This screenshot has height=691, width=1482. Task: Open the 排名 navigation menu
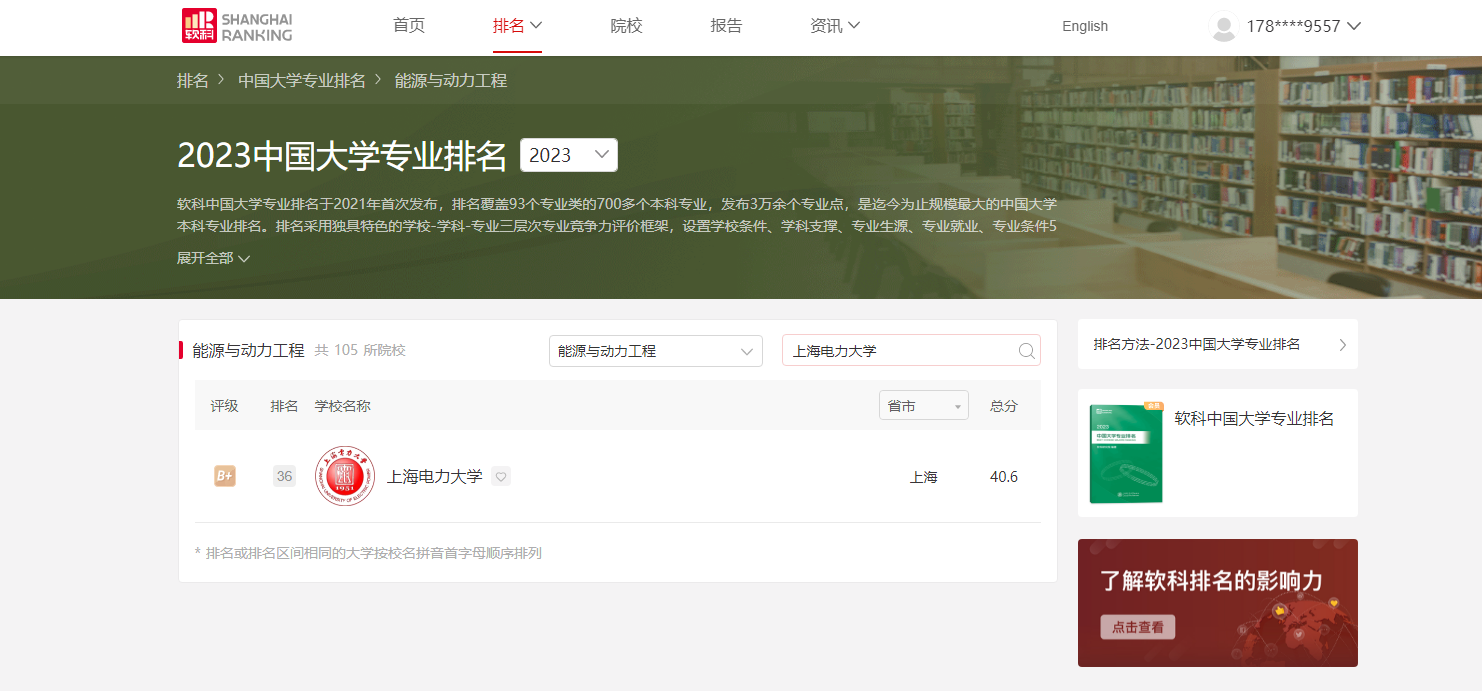(x=517, y=26)
